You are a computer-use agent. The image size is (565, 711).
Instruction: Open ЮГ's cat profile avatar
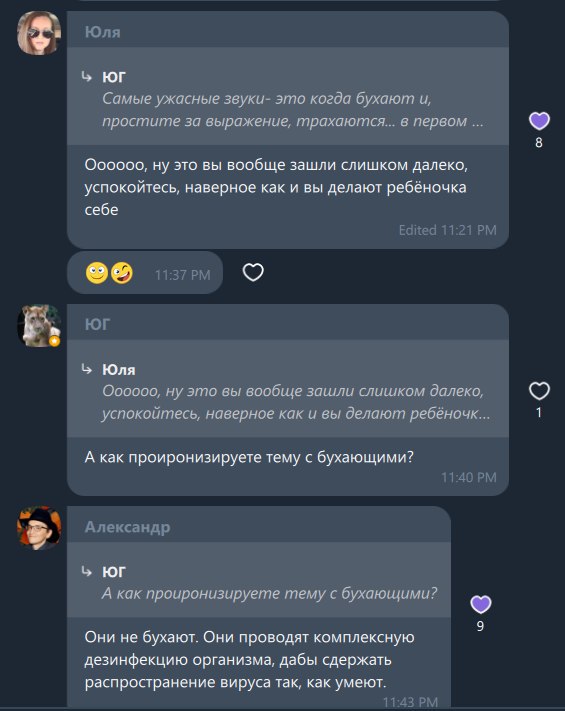39,326
